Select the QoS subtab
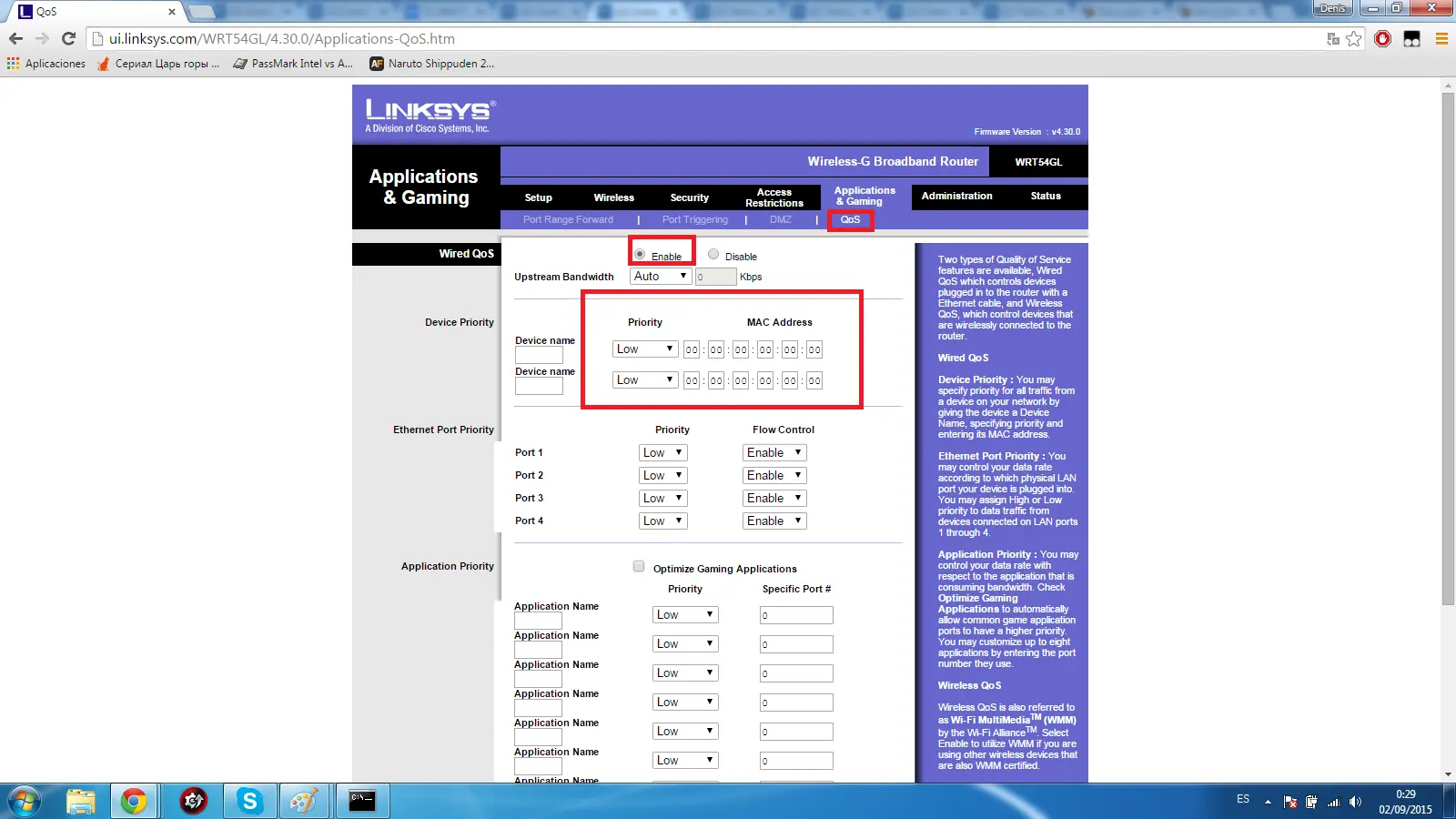Viewport: 1456px width, 819px height. pyautogui.click(x=850, y=219)
